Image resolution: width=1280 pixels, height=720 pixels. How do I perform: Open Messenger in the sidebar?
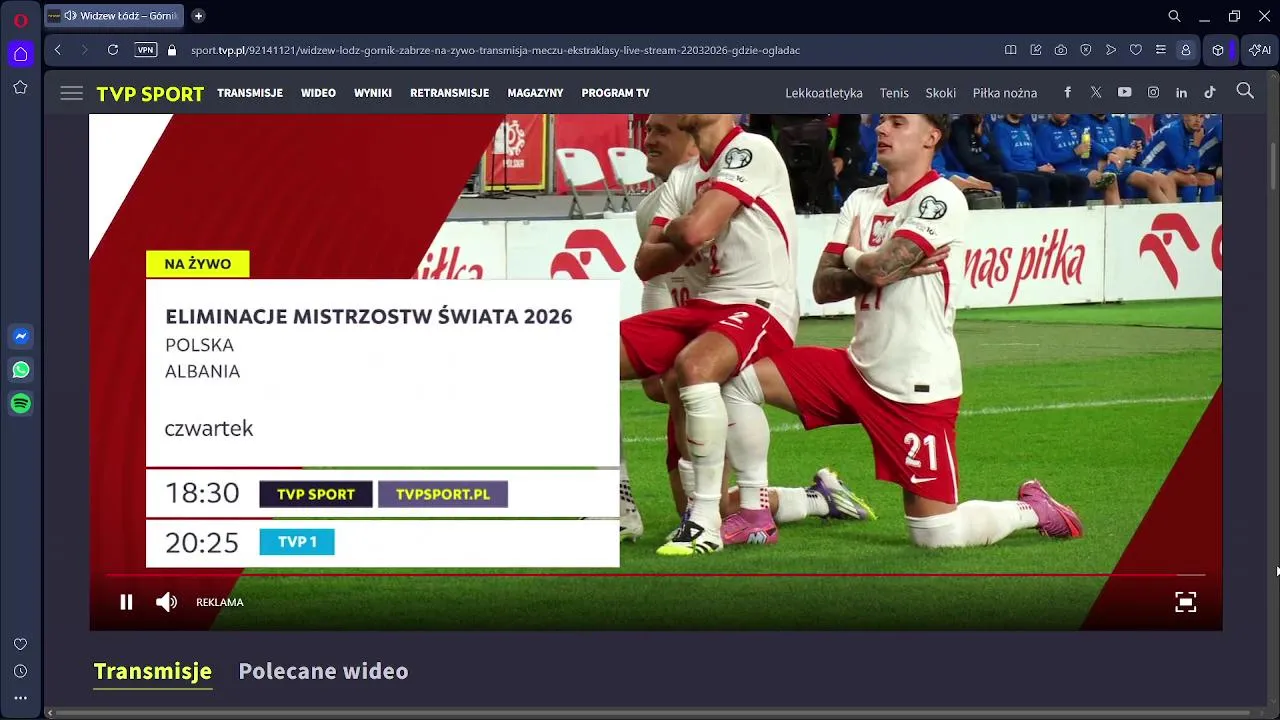(x=20, y=337)
